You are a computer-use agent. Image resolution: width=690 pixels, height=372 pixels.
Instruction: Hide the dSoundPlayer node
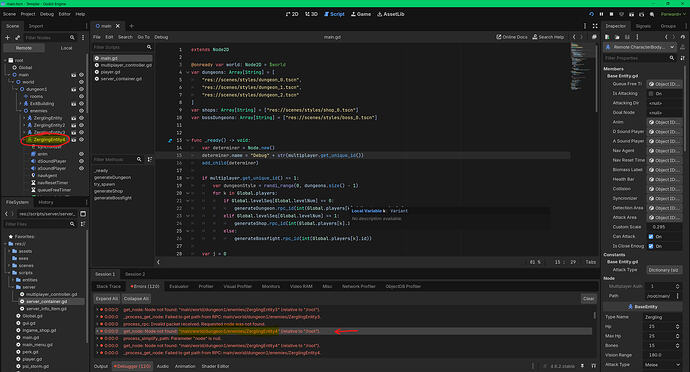81,161
